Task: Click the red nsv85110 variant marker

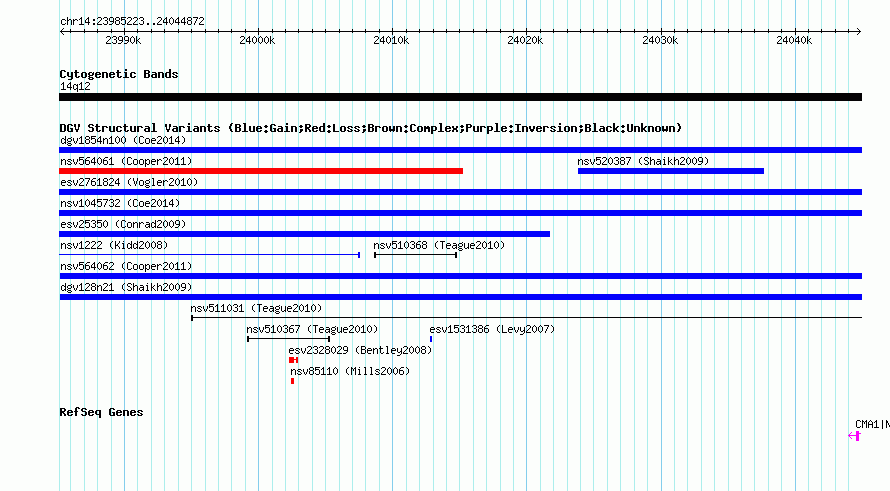Action: [x=292, y=381]
